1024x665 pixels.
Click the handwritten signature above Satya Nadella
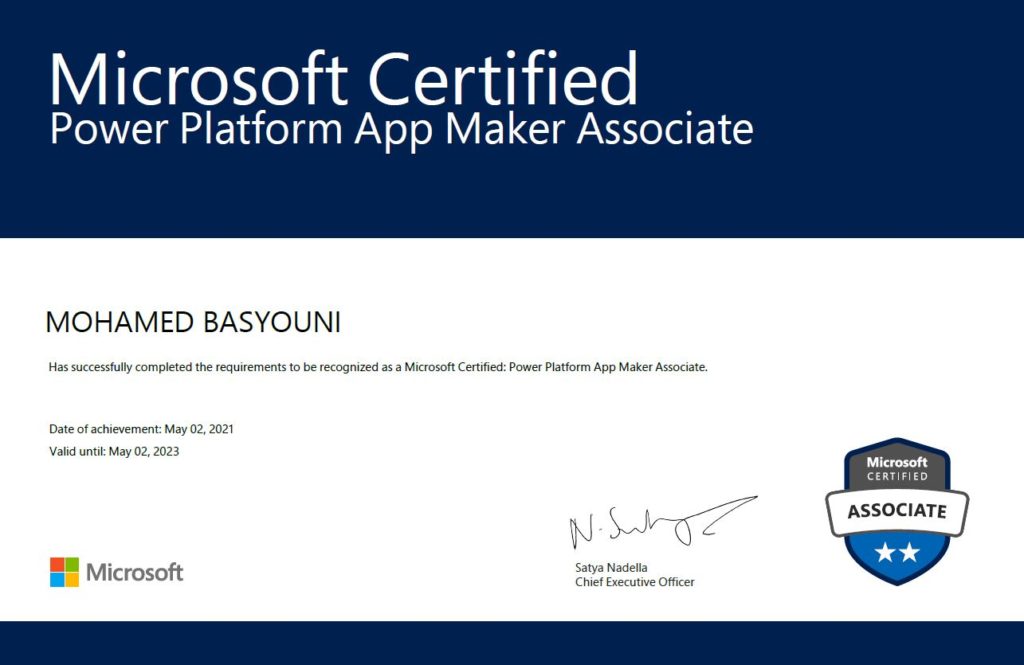(660, 524)
